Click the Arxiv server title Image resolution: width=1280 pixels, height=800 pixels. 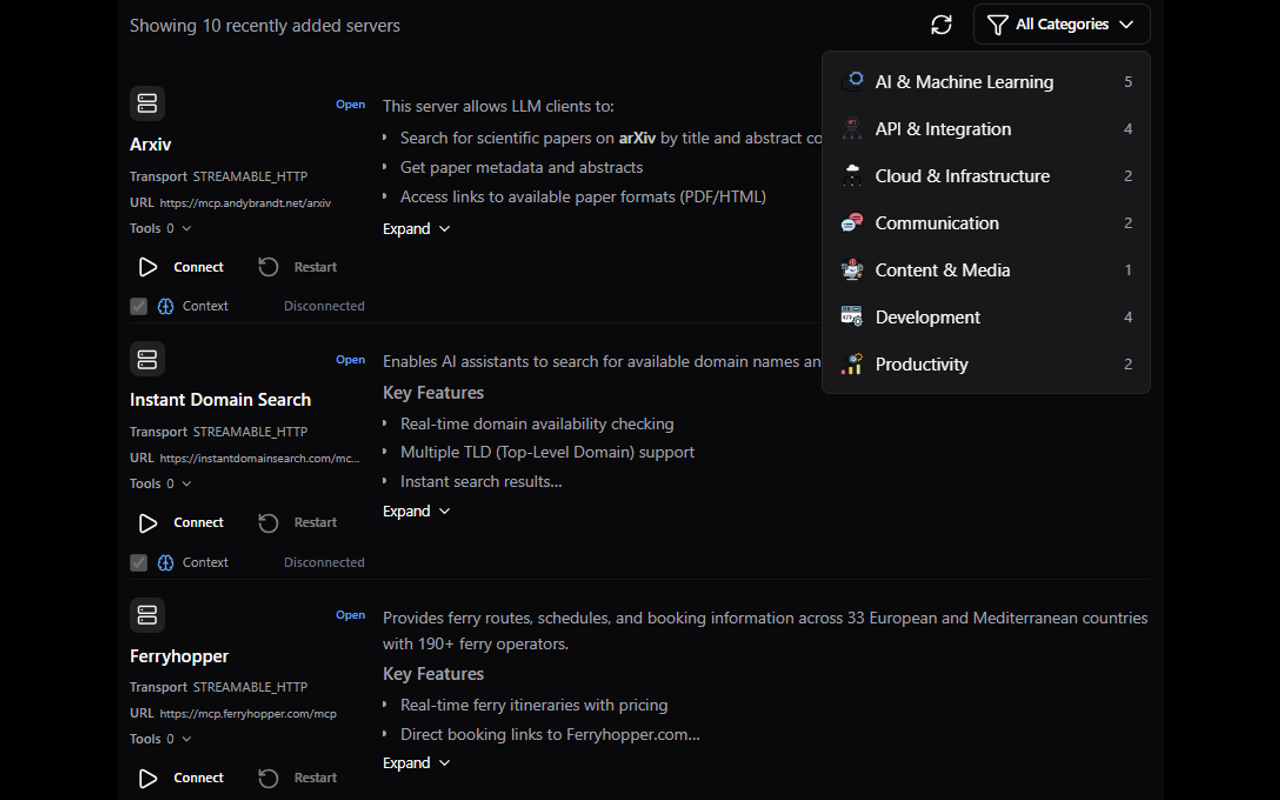click(x=151, y=144)
